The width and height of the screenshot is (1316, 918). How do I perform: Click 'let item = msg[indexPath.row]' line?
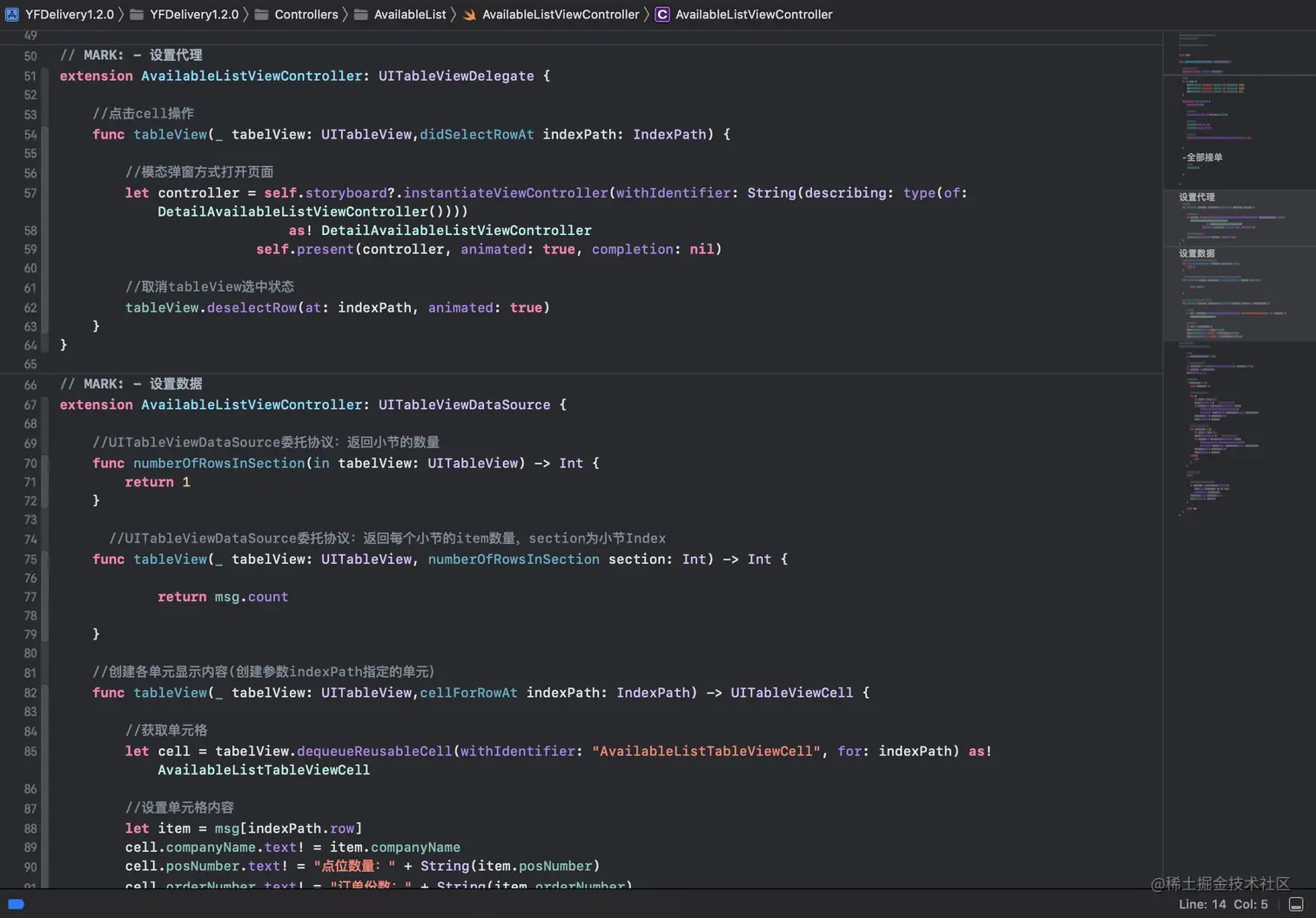click(x=244, y=828)
